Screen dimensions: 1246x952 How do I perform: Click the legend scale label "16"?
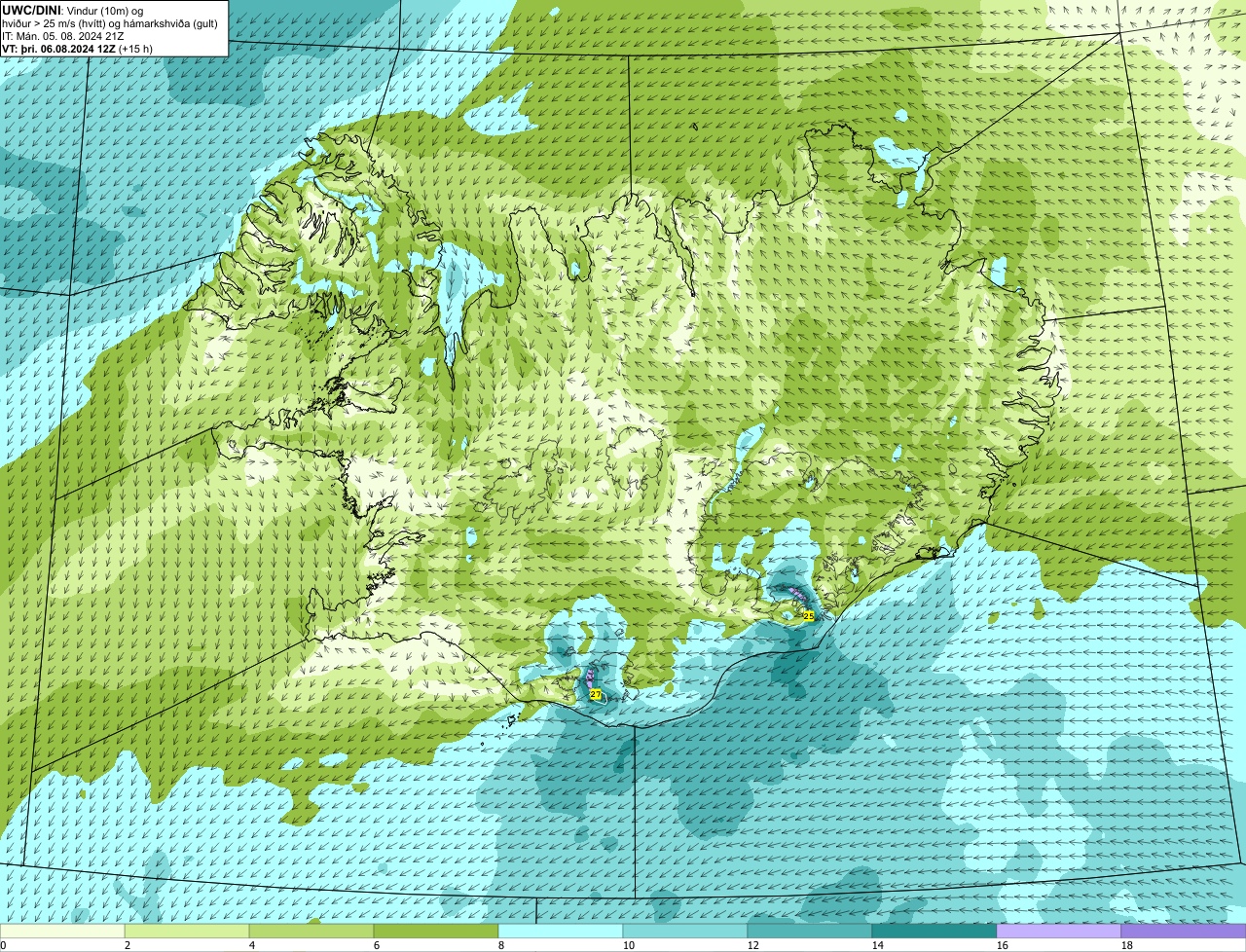click(1003, 945)
